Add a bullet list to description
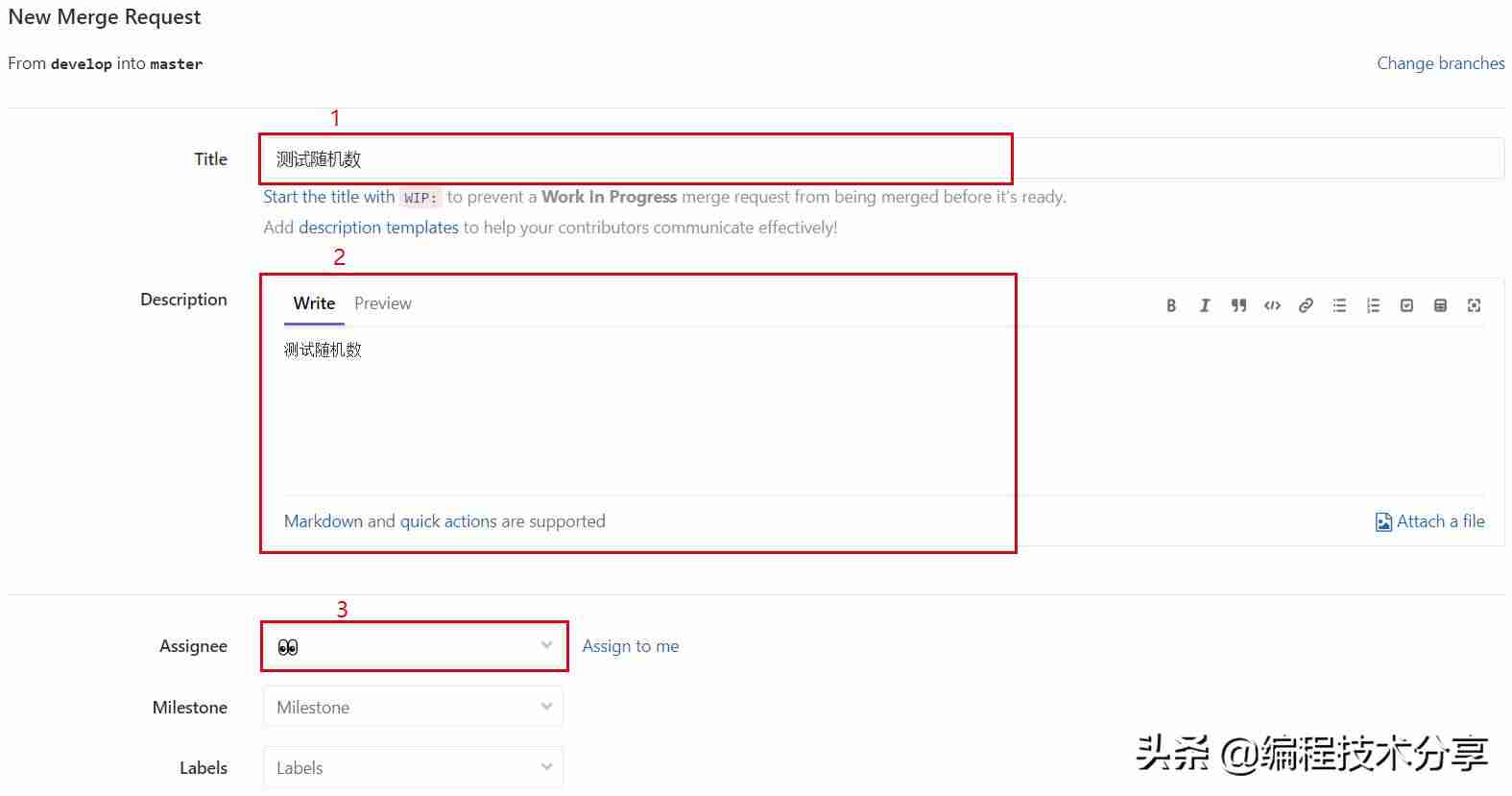This screenshot has width=1512, height=796. (x=1339, y=305)
